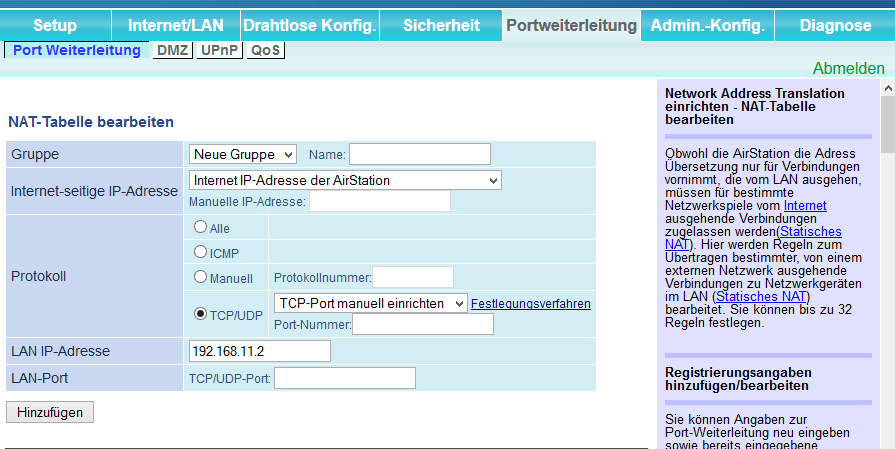895x449 pixels.
Task: Open the Festlegungsverfahren link
Action: pos(531,303)
